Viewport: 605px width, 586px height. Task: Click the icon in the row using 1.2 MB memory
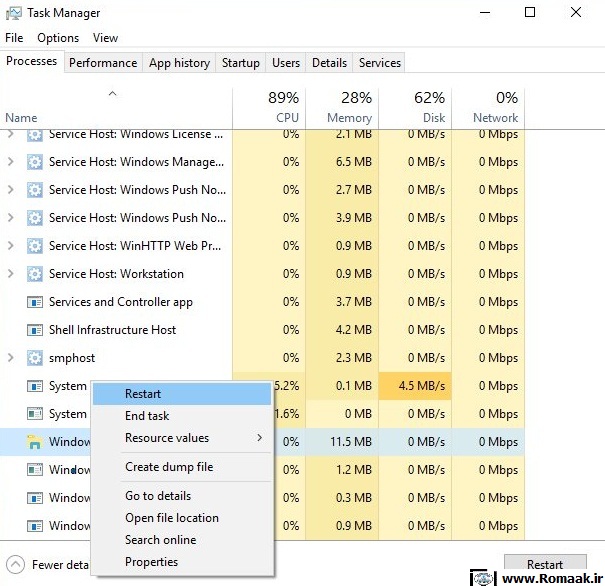pos(35,470)
